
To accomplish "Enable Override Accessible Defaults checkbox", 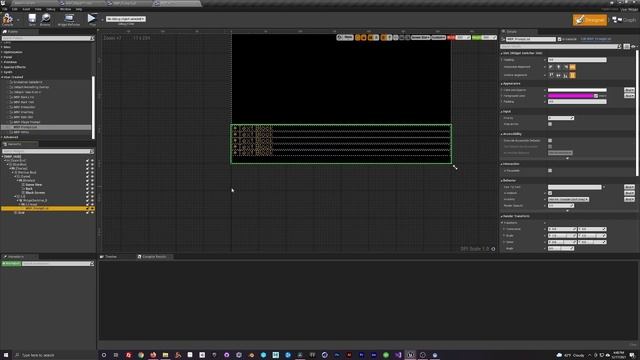I will coord(550,140).
